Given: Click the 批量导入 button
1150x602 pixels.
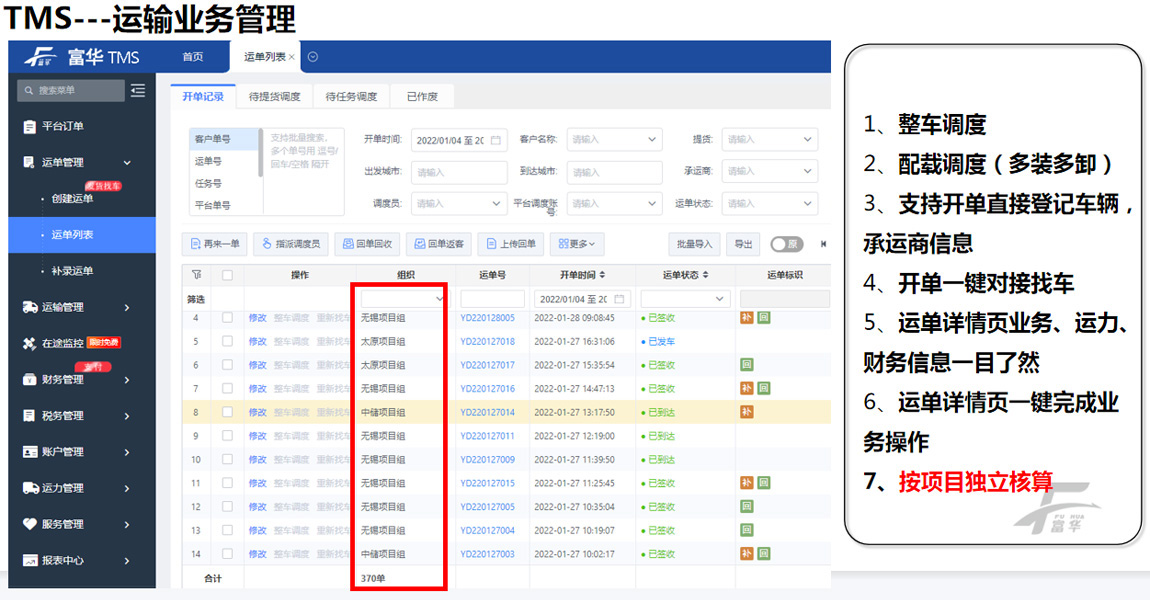Looking at the screenshot, I should [694, 244].
